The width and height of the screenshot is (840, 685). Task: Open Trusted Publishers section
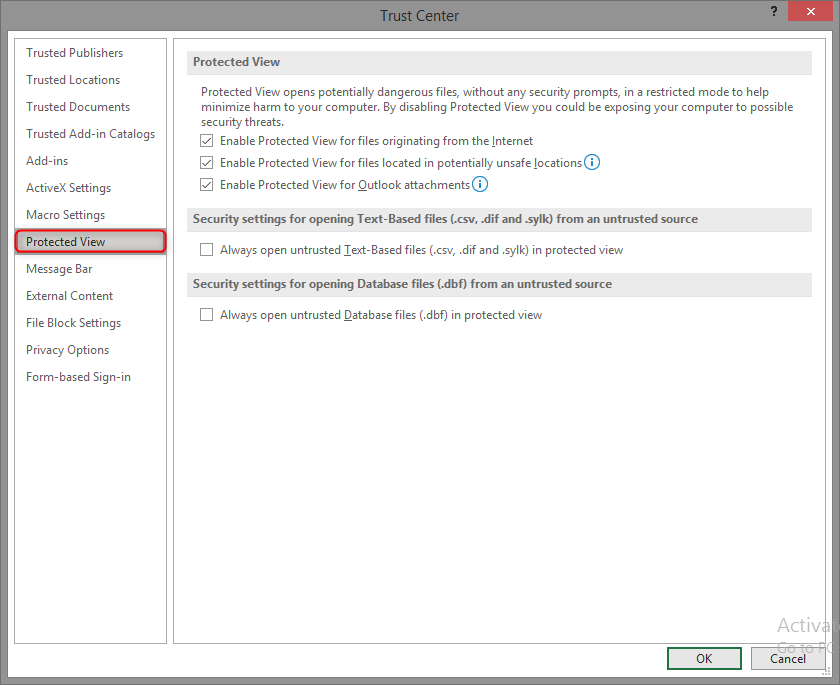pyautogui.click(x=74, y=53)
